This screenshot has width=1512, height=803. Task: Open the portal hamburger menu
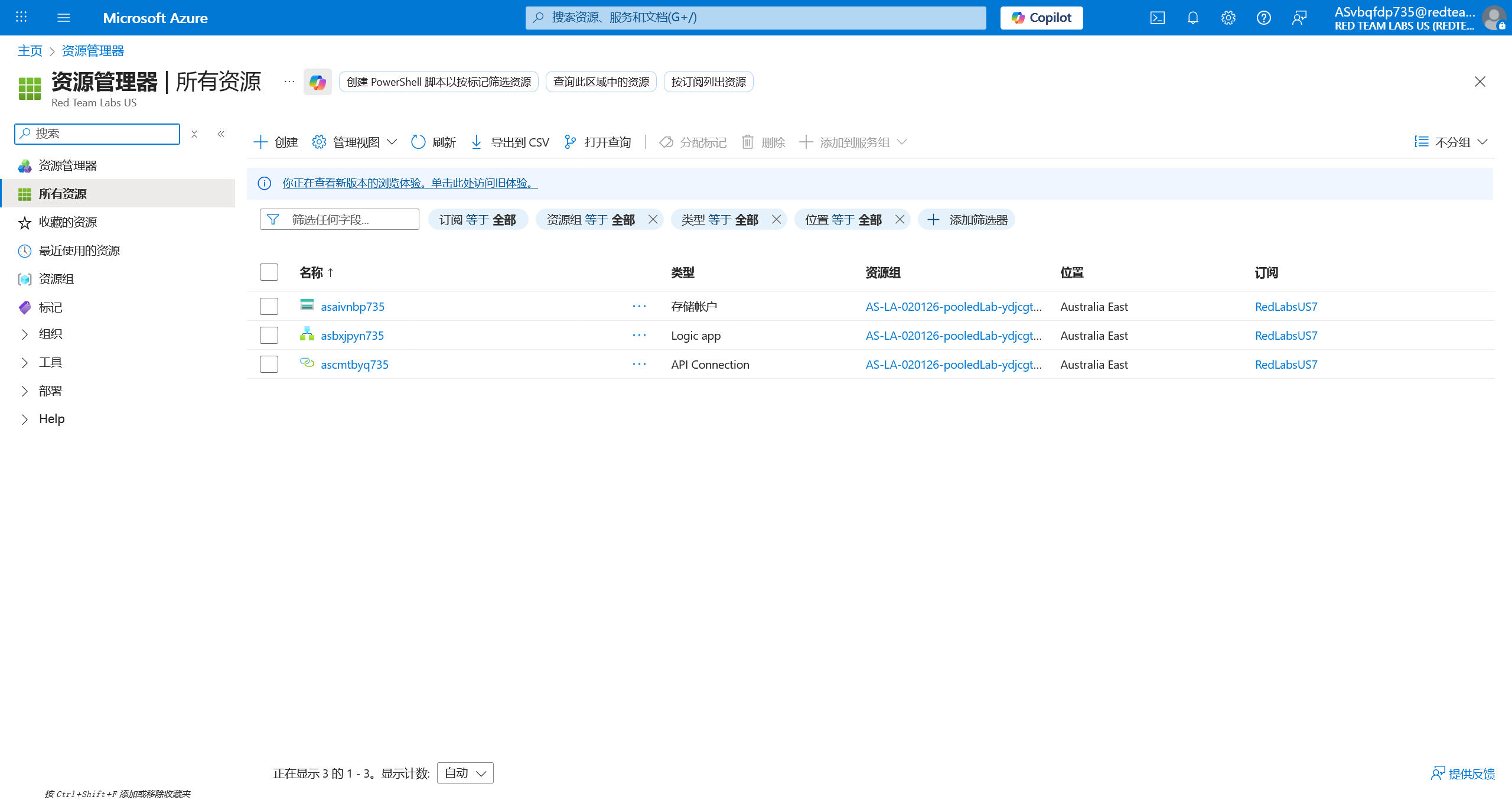(64, 18)
